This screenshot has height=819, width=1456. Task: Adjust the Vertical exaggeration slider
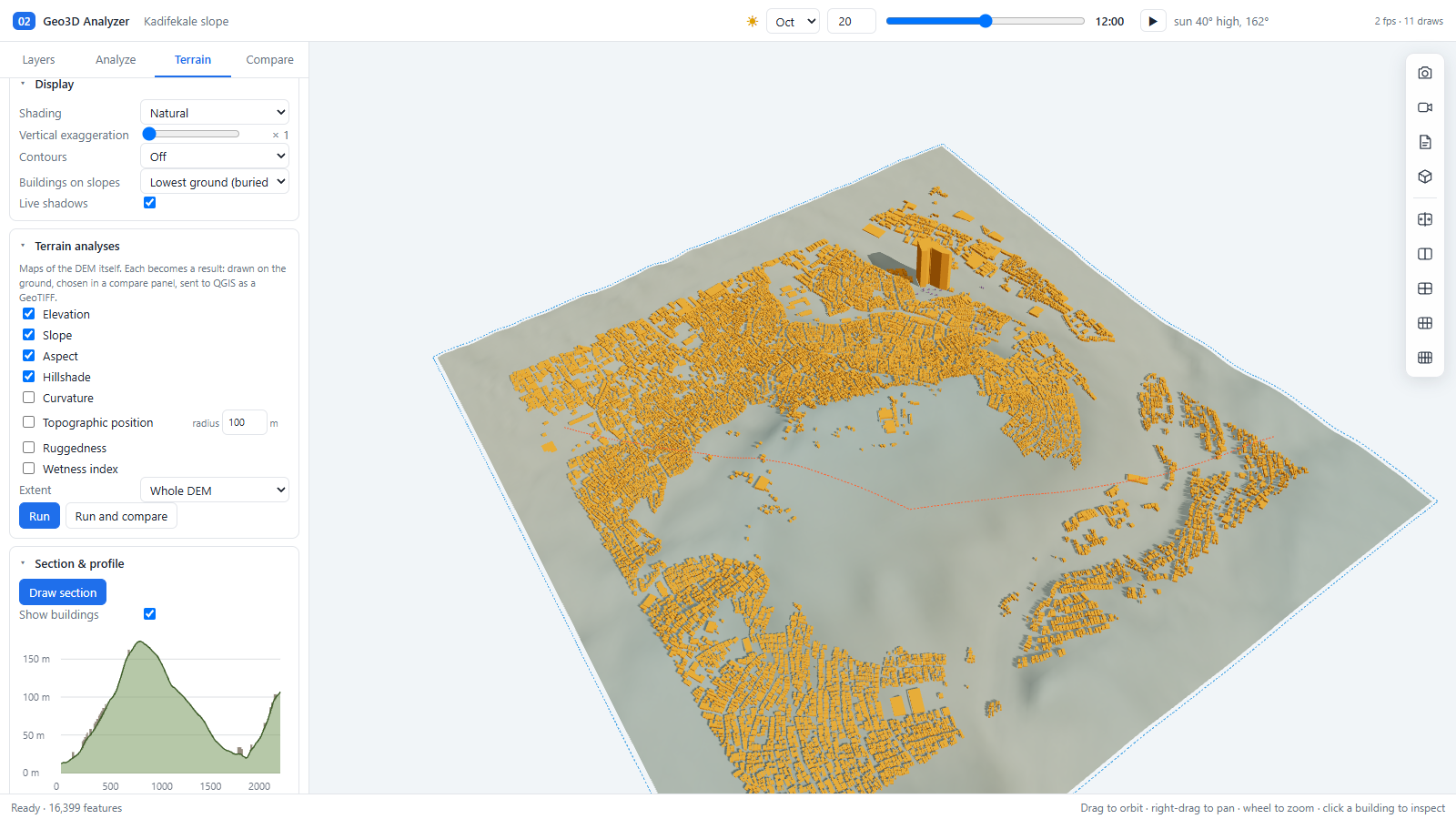coord(191,134)
